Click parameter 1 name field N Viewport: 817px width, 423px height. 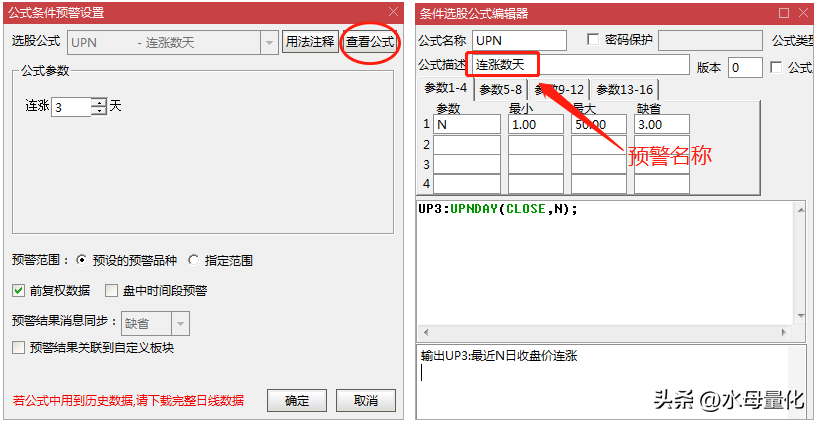(467, 125)
